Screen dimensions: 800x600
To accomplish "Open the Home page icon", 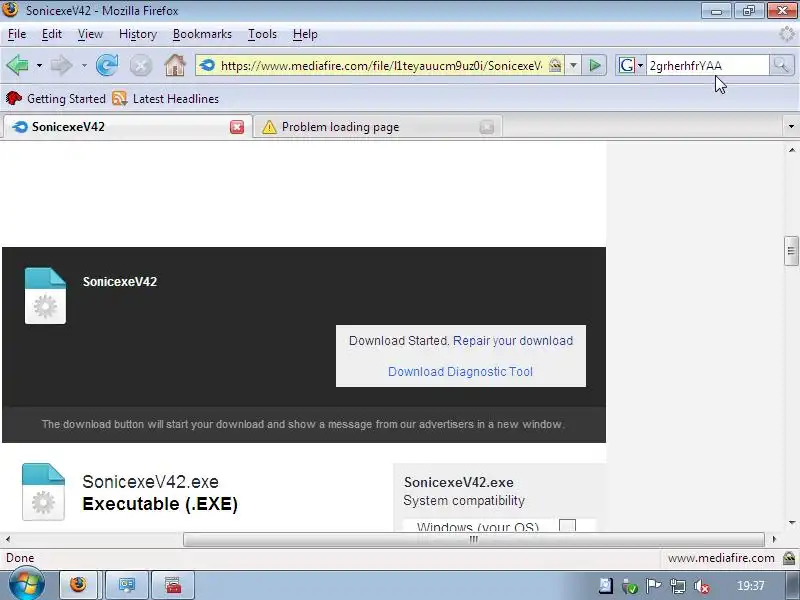I will (x=175, y=65).
